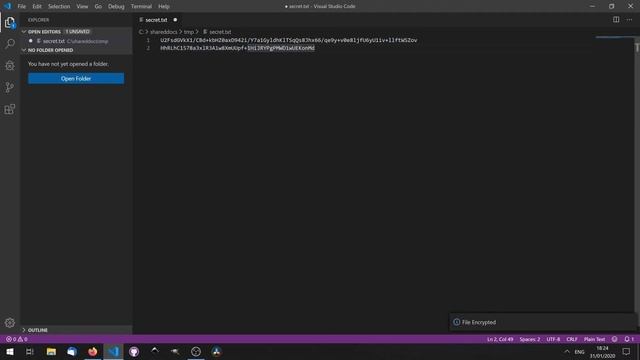
Task: Open the Selection menu
Action: 59,6
